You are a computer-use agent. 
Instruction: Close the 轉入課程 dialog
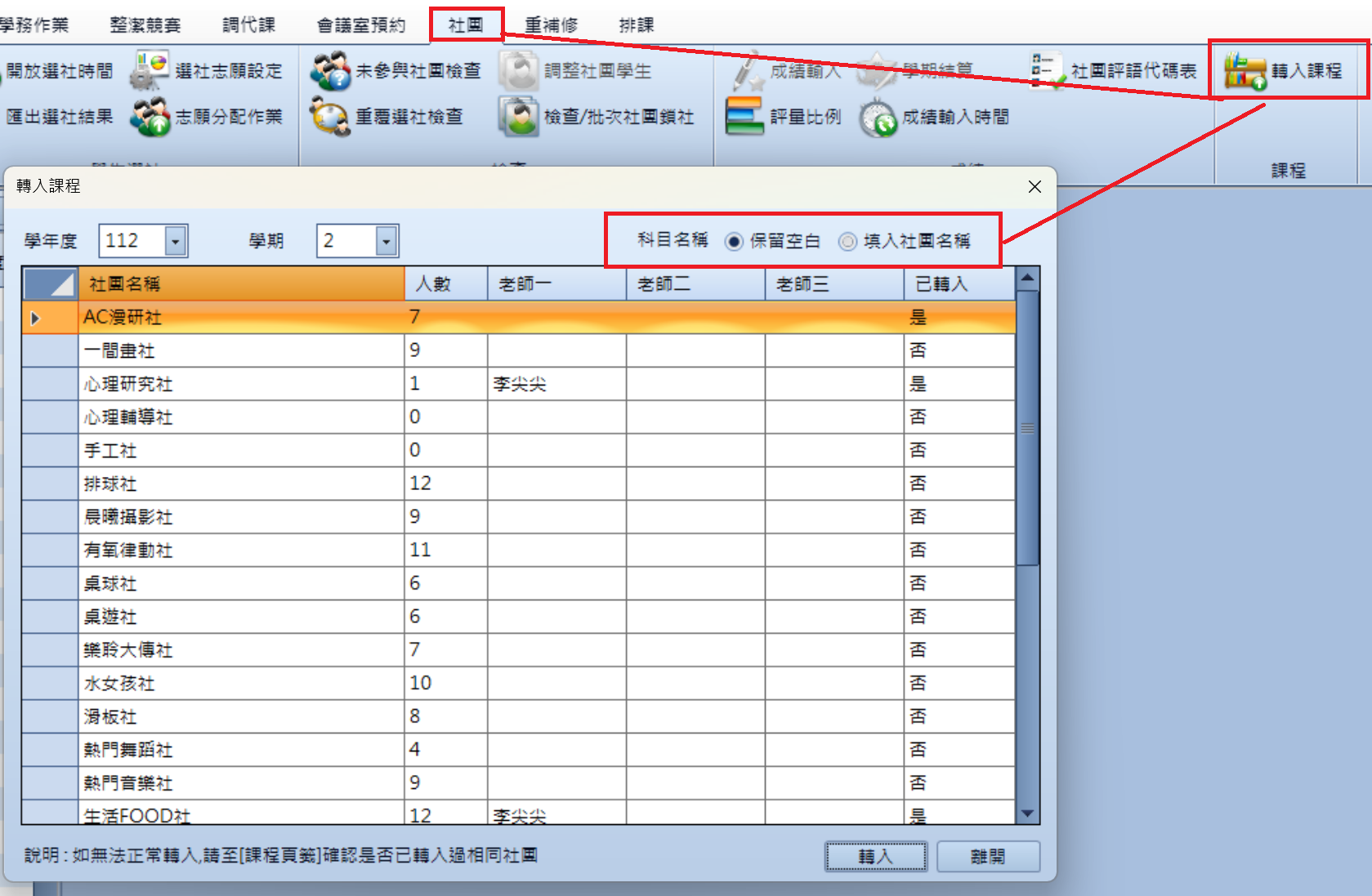1035,187
